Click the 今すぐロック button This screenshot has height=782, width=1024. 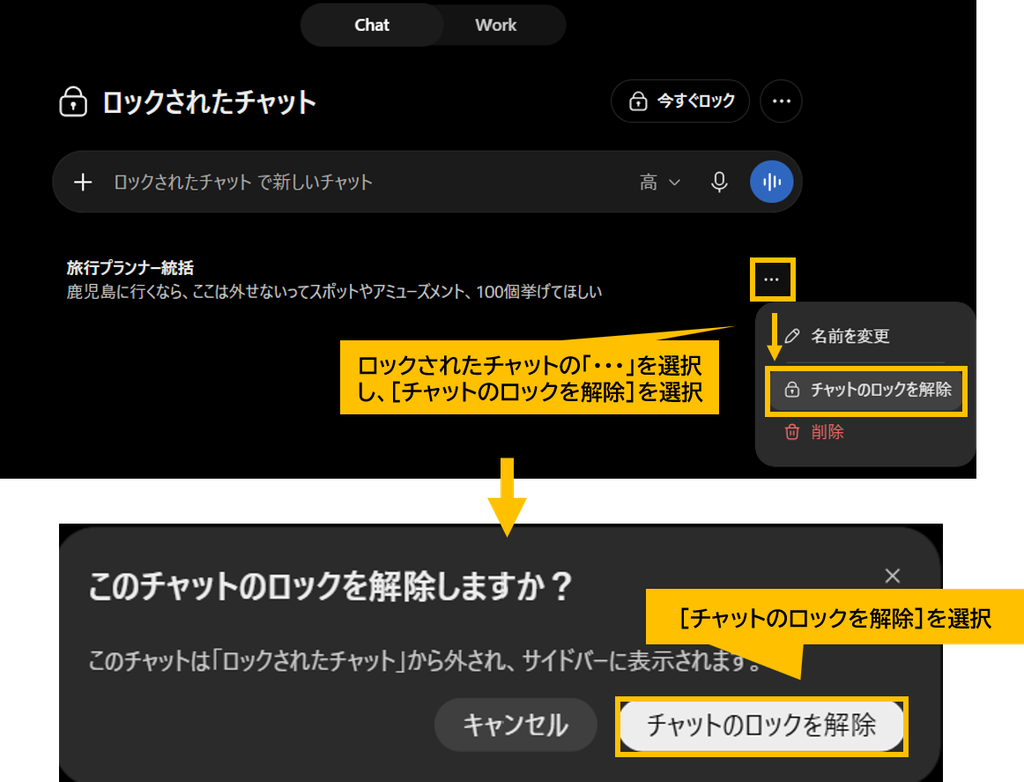pyautogui.click(x=680, y=101)
